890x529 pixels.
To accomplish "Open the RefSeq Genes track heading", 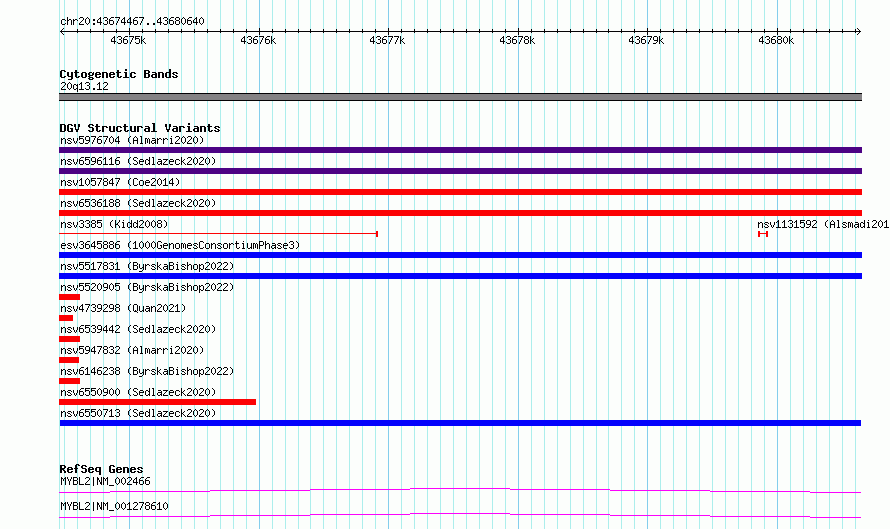I will point(101,469).
